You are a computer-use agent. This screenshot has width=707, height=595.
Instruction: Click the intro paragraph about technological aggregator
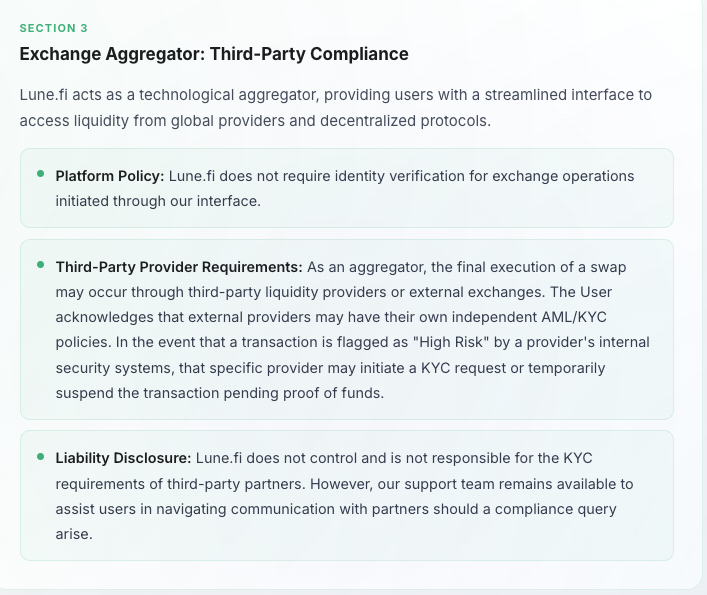(x=336, y=108)
